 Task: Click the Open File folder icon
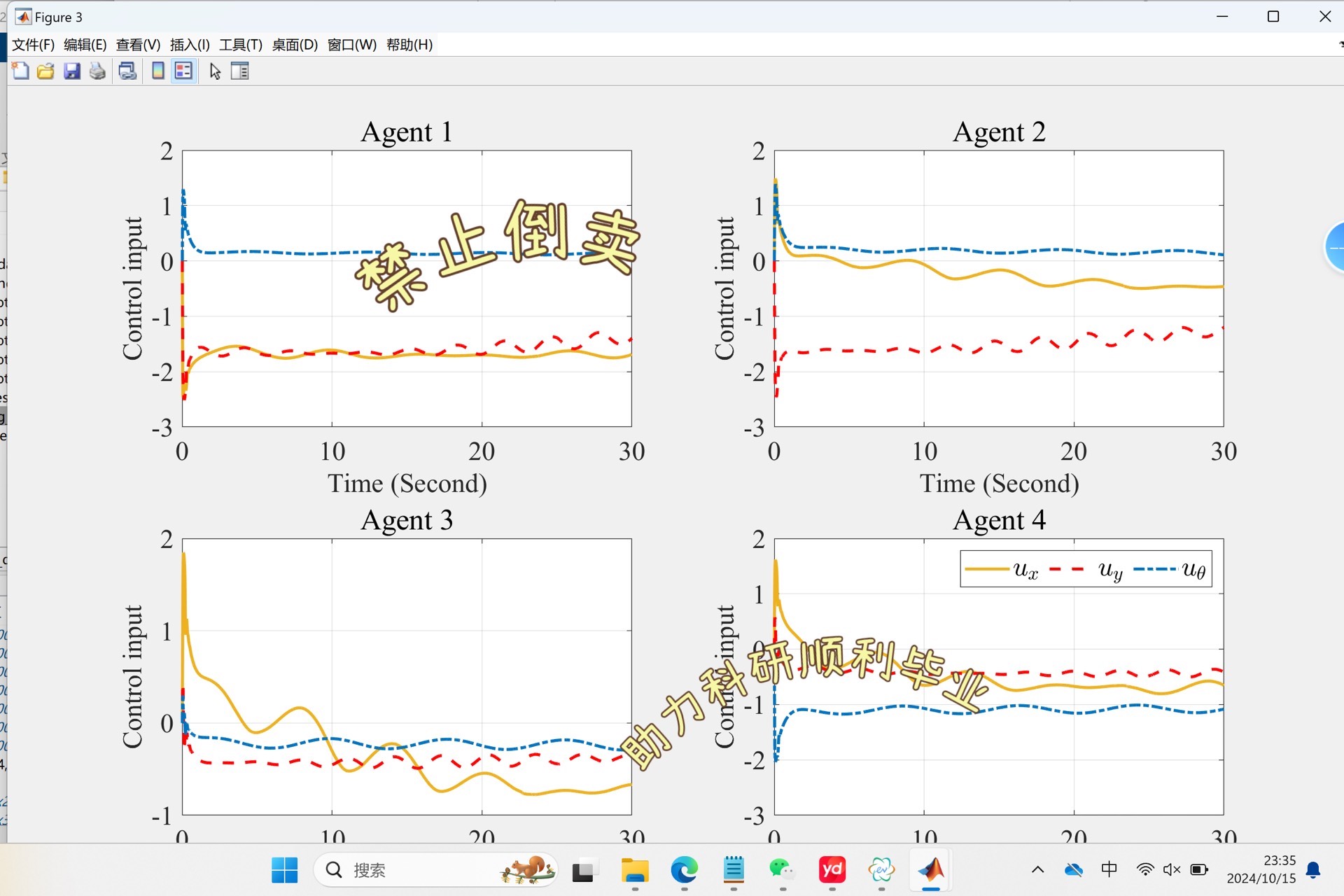tap(45, 71)
